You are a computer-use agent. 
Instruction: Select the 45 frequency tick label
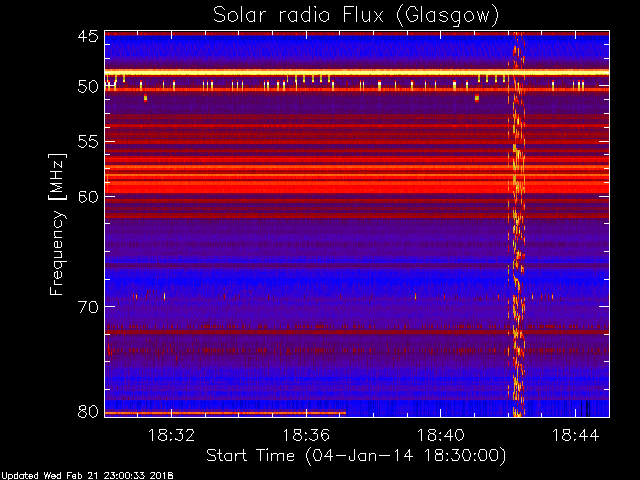[x=88, y=36]
